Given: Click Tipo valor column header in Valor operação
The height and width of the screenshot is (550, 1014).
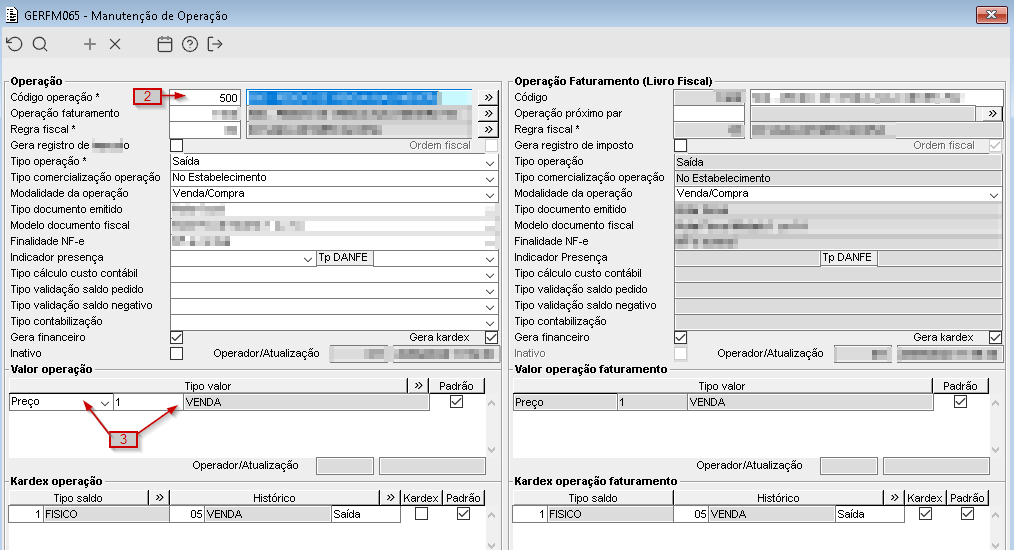Looking at the screenshot, I should tap(208, 386).
